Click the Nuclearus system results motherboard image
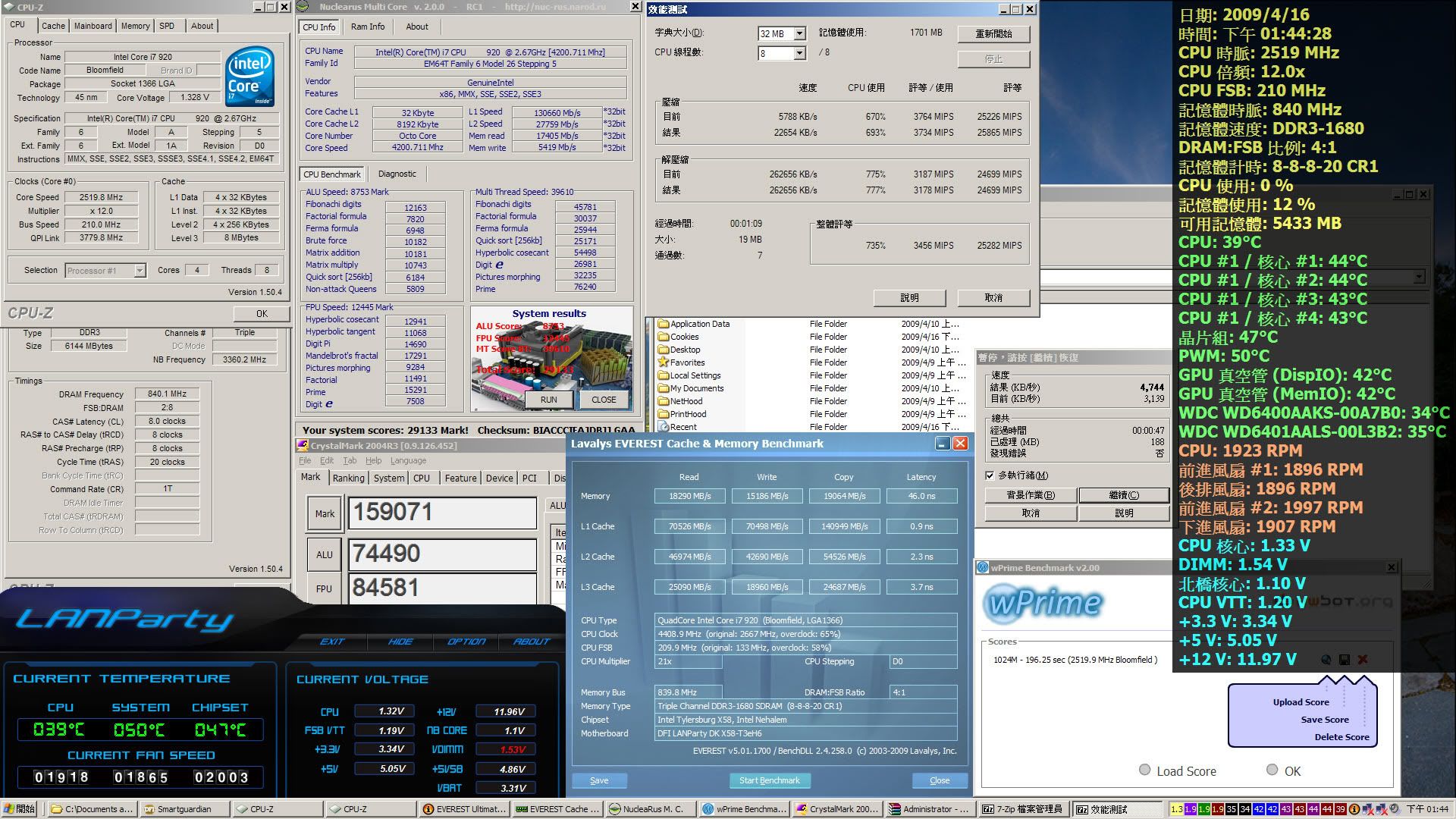 click(x=551, y=358)
